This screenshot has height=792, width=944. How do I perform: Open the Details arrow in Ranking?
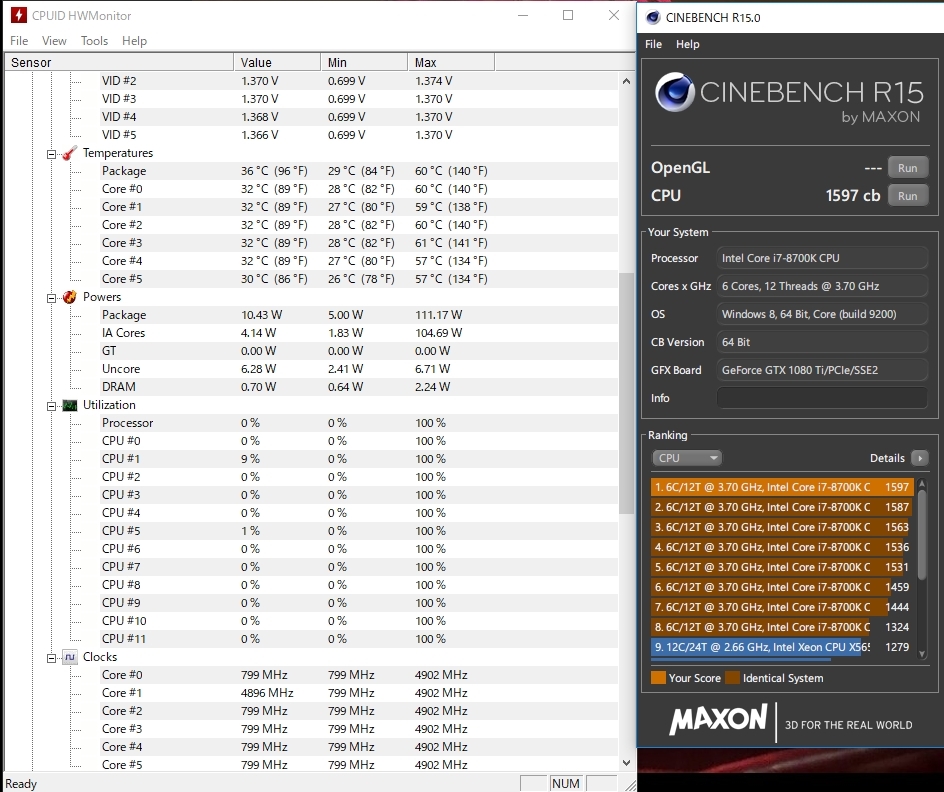coord(920,458)
